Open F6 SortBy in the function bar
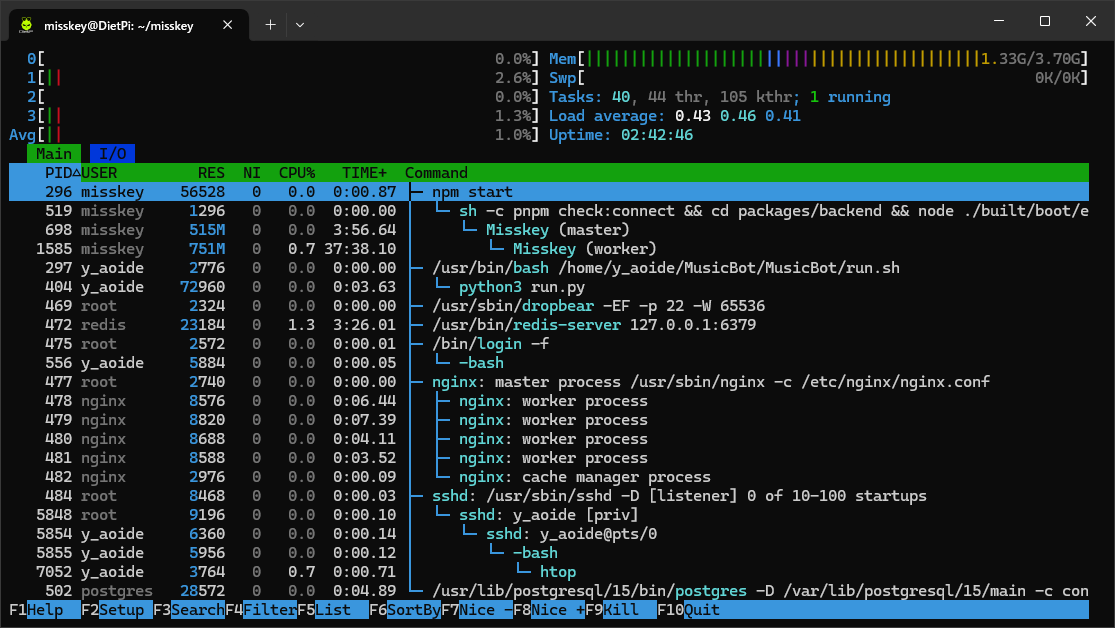This screenshot has width=1115, height=628. point(405,610)
